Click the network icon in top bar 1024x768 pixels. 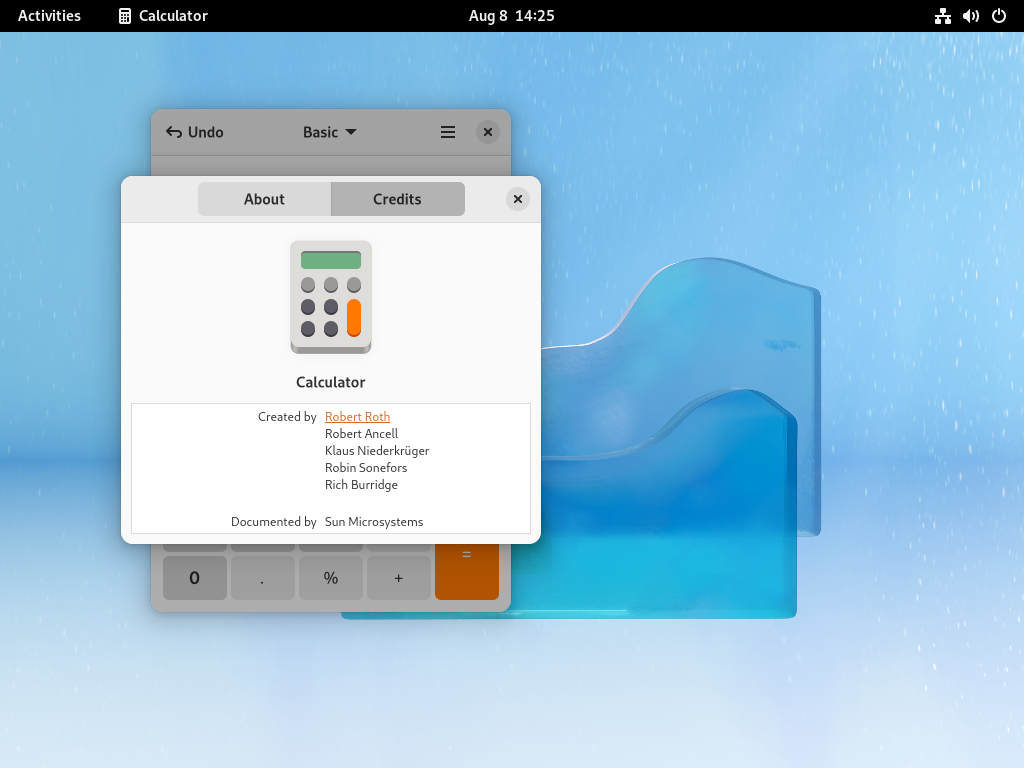point(942,16)
